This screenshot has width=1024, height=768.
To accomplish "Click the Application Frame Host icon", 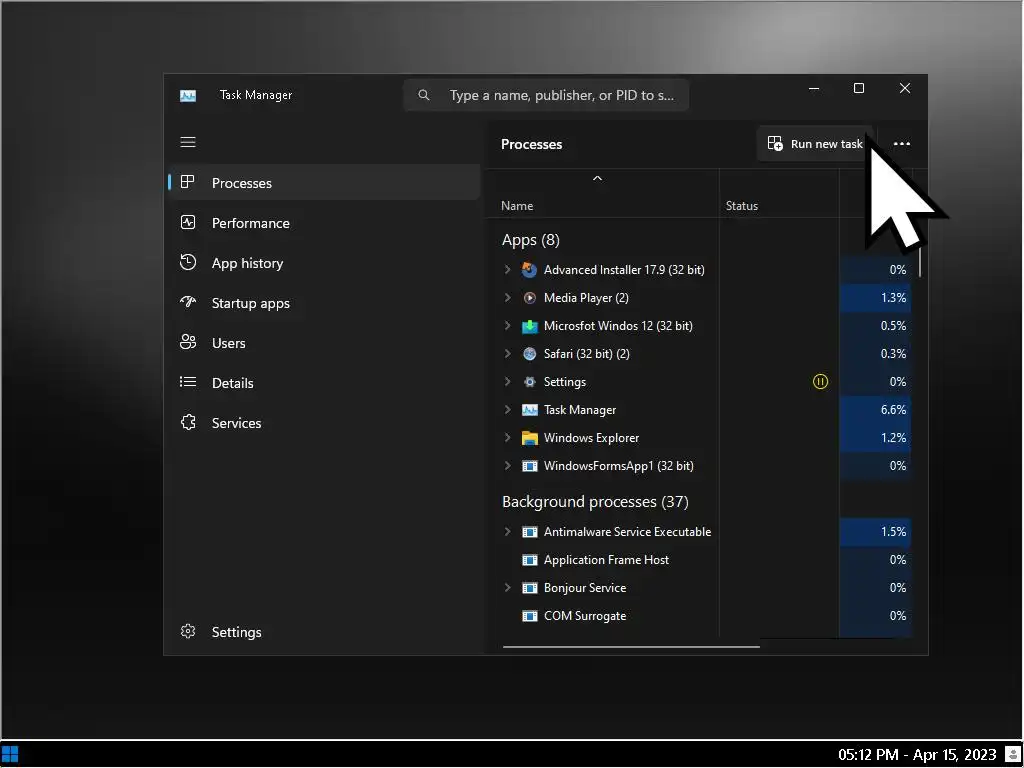I will (530, 560).
